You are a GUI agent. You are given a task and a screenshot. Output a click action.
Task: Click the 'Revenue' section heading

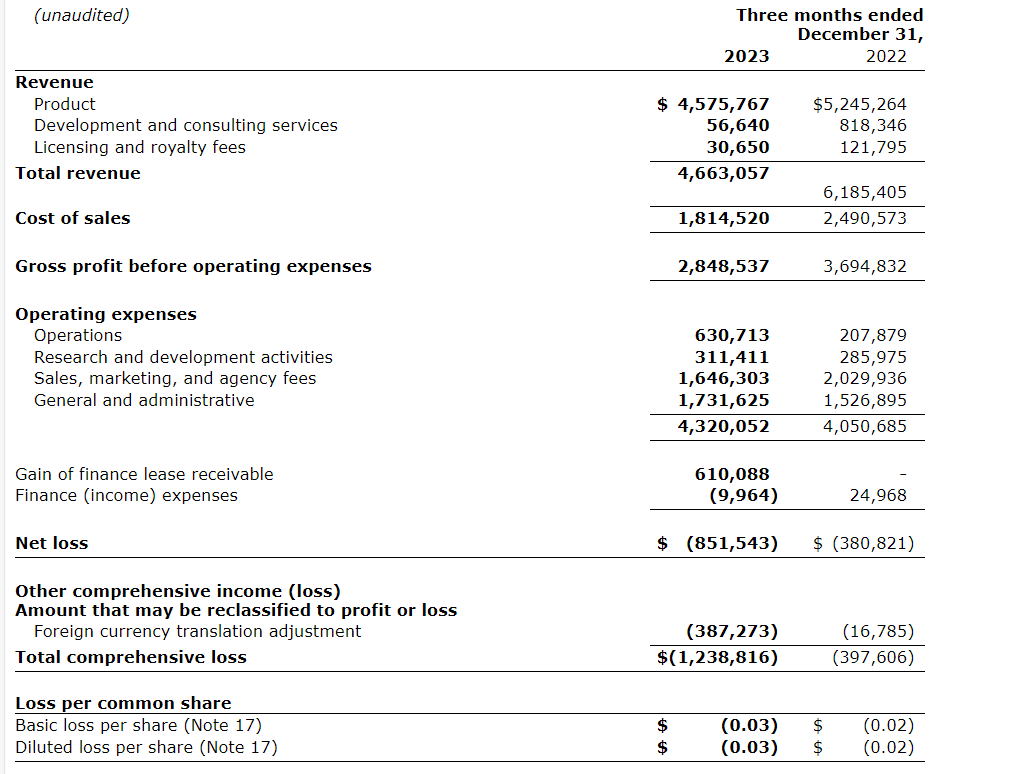(x=55, y=83)
